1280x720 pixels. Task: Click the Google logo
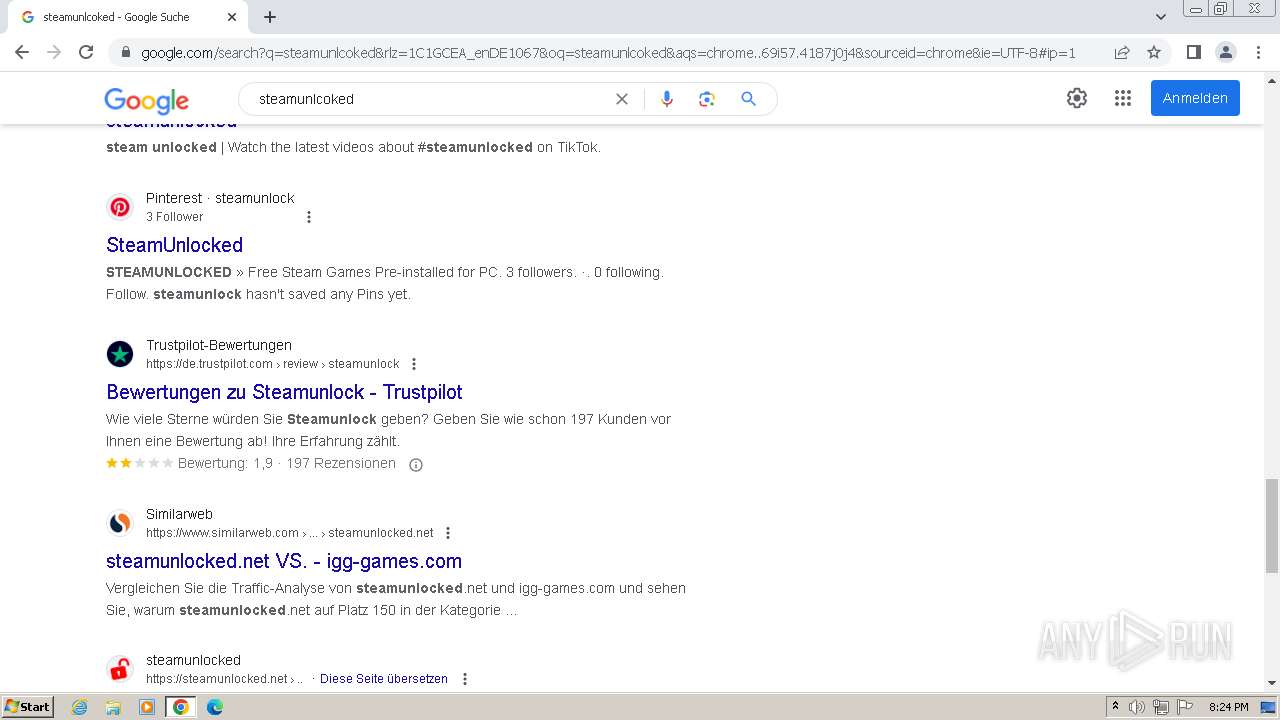(146, 100)
